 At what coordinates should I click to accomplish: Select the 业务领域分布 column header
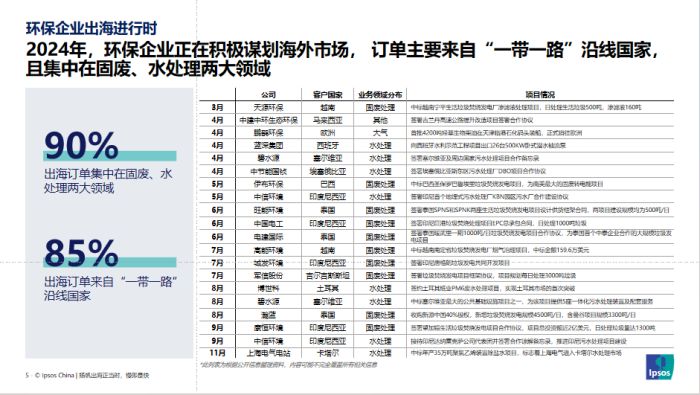click(x=380, y=95)
